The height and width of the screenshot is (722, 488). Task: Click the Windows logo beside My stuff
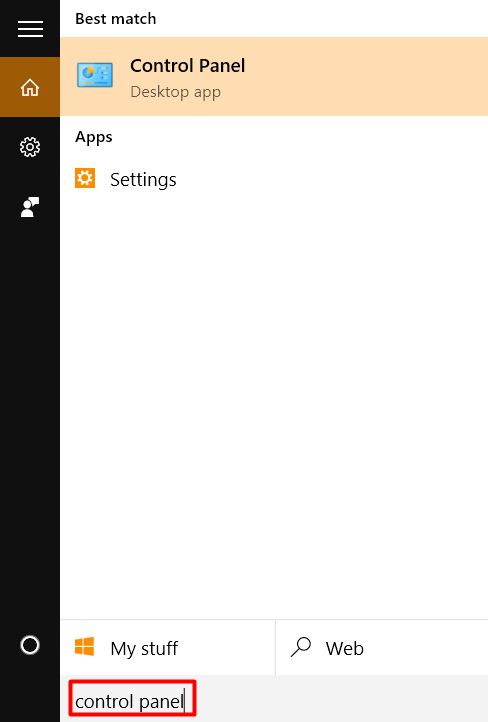(85, 647)
